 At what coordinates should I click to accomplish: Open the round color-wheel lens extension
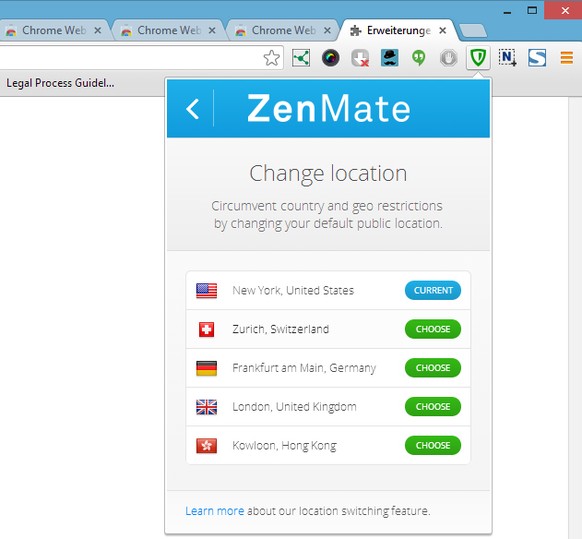[x=330, y=58]
